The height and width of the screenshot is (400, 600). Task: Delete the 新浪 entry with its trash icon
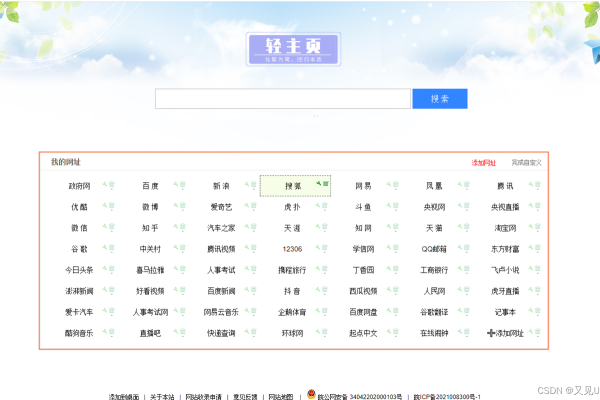coord(254,185)
